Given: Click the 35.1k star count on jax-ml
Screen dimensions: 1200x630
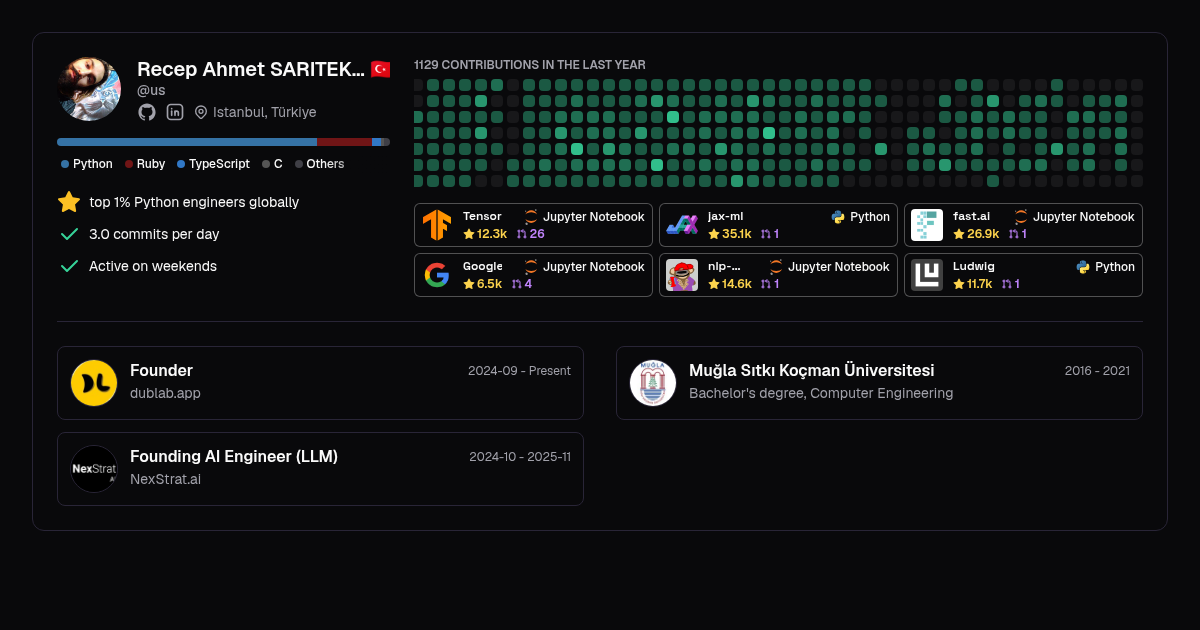Looking at the screenshot, I should [x=736, y=234].
